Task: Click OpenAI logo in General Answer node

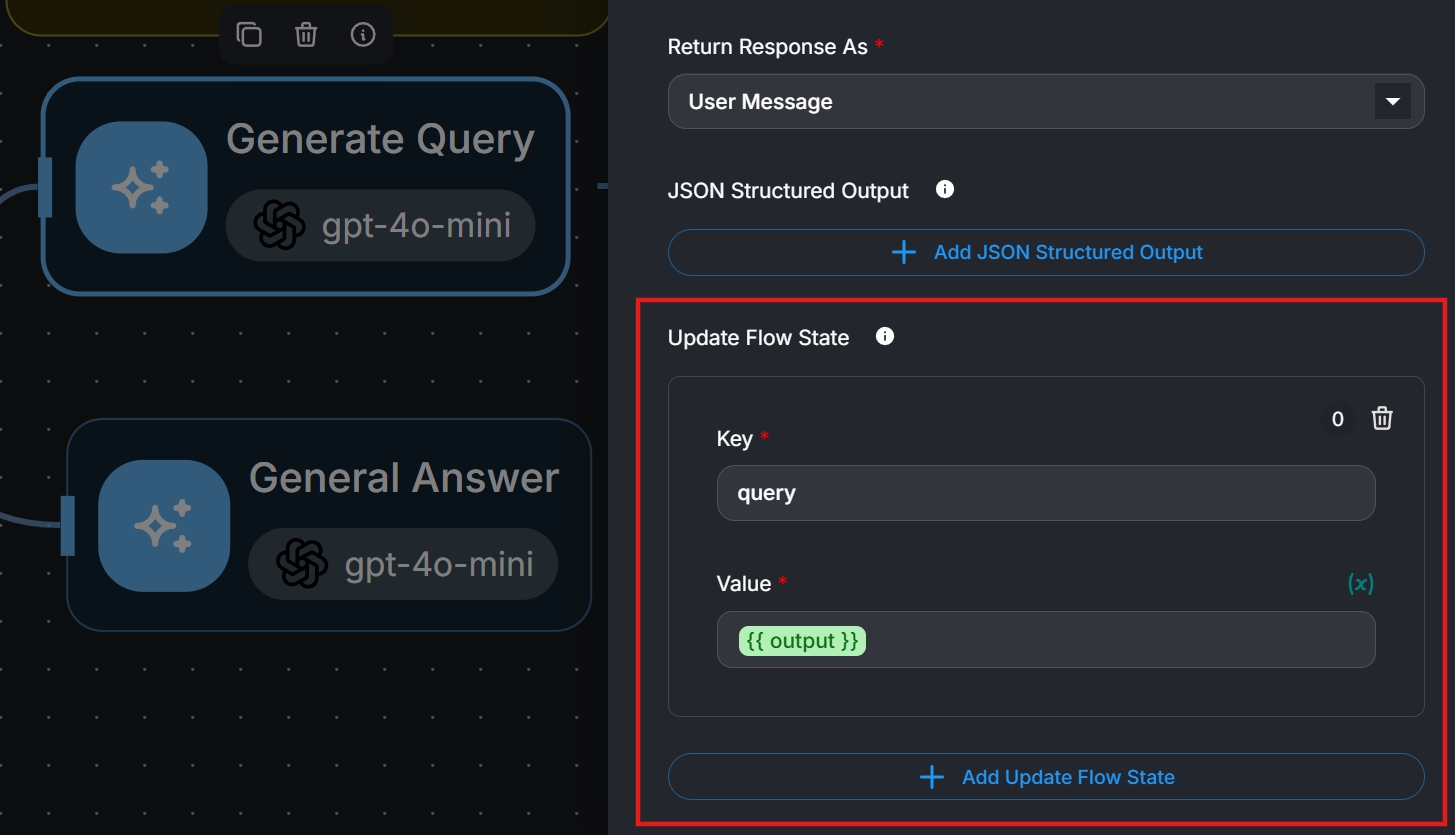Action: [302, 564]
